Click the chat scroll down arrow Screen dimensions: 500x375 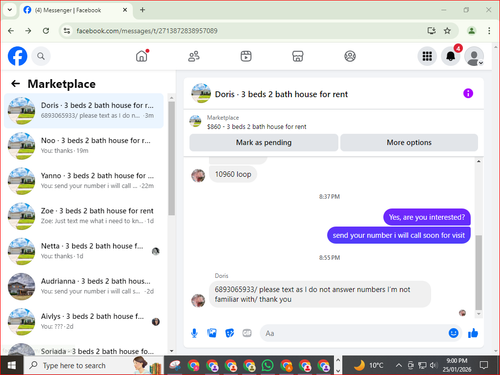479,314
